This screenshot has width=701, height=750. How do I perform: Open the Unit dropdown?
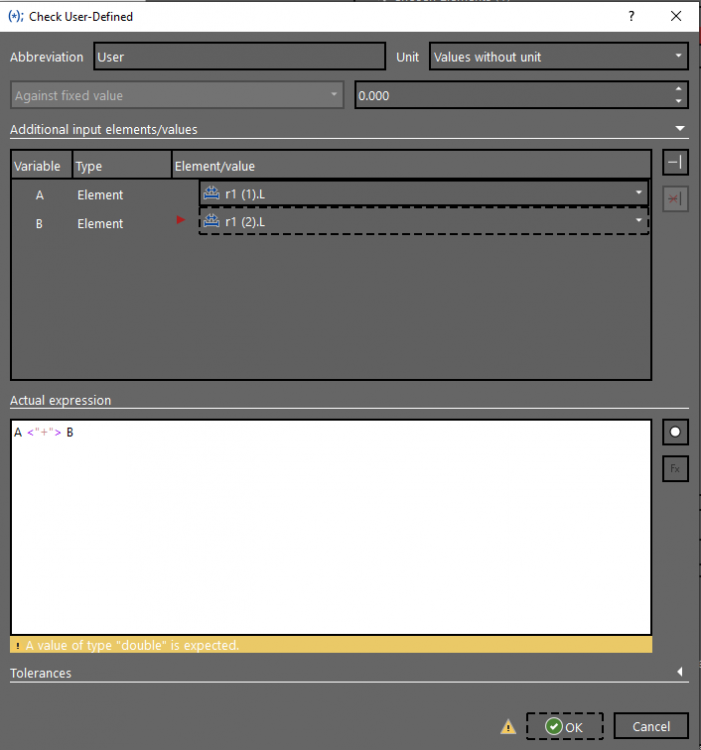click(559, 56)
